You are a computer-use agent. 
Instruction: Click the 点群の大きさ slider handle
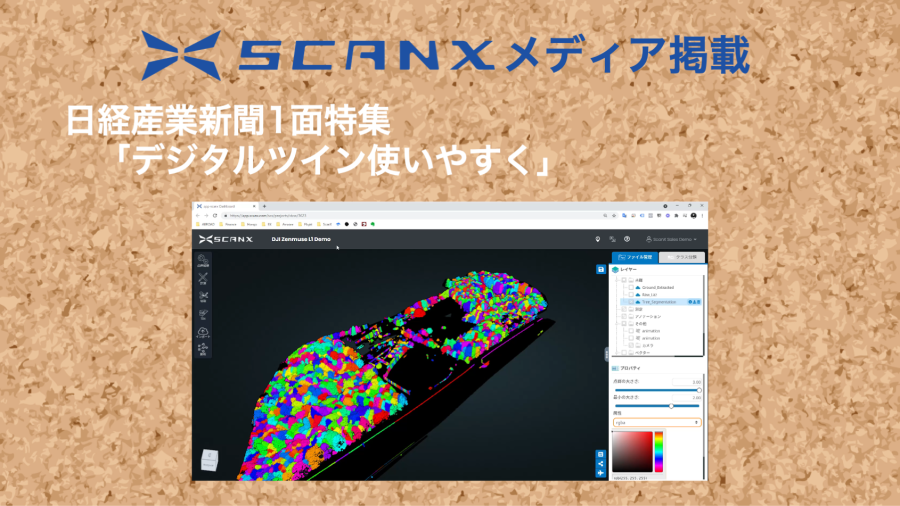tap(699, 390)
